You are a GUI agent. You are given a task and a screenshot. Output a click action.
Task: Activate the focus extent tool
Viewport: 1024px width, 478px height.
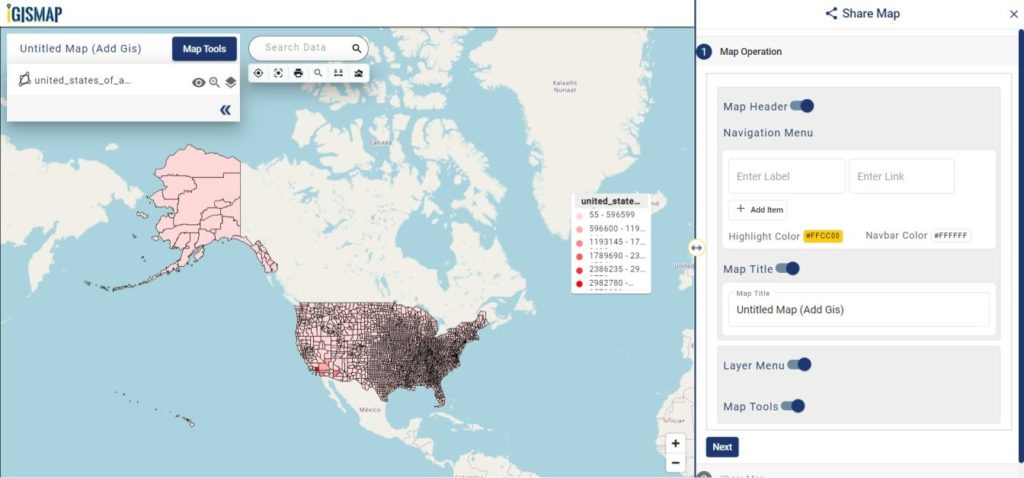point(278,73)
